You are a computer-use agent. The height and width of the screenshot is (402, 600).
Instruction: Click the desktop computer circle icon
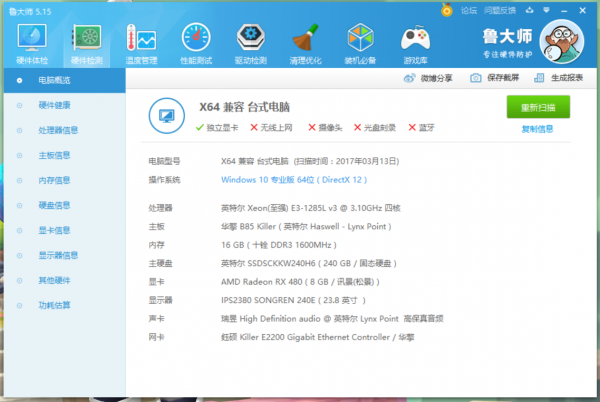[166, 116]
